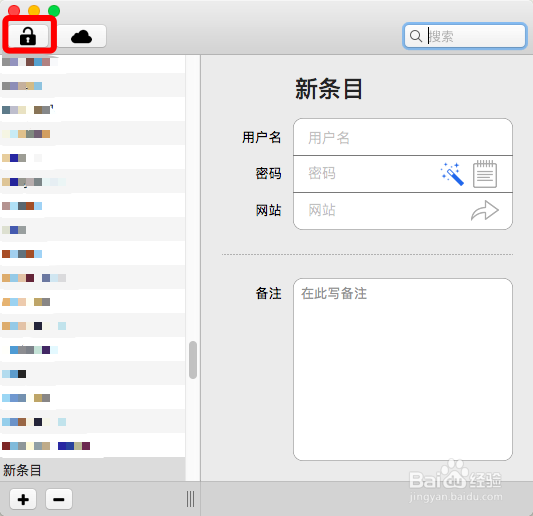
Task: Click the 备注 notes text area
Action: pyautogui.click(x=403, y=369)
